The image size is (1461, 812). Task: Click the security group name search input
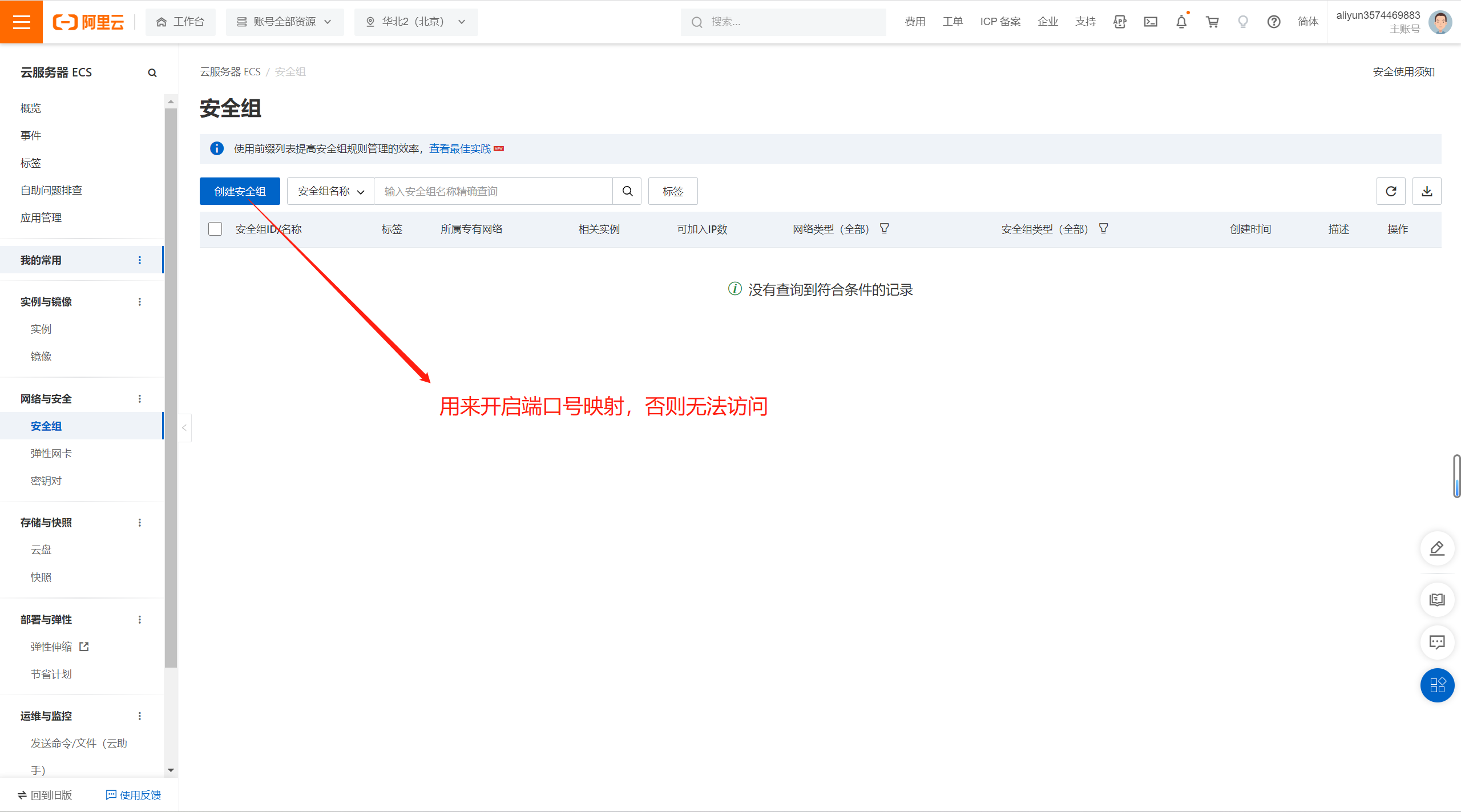[x=493, y=191]
